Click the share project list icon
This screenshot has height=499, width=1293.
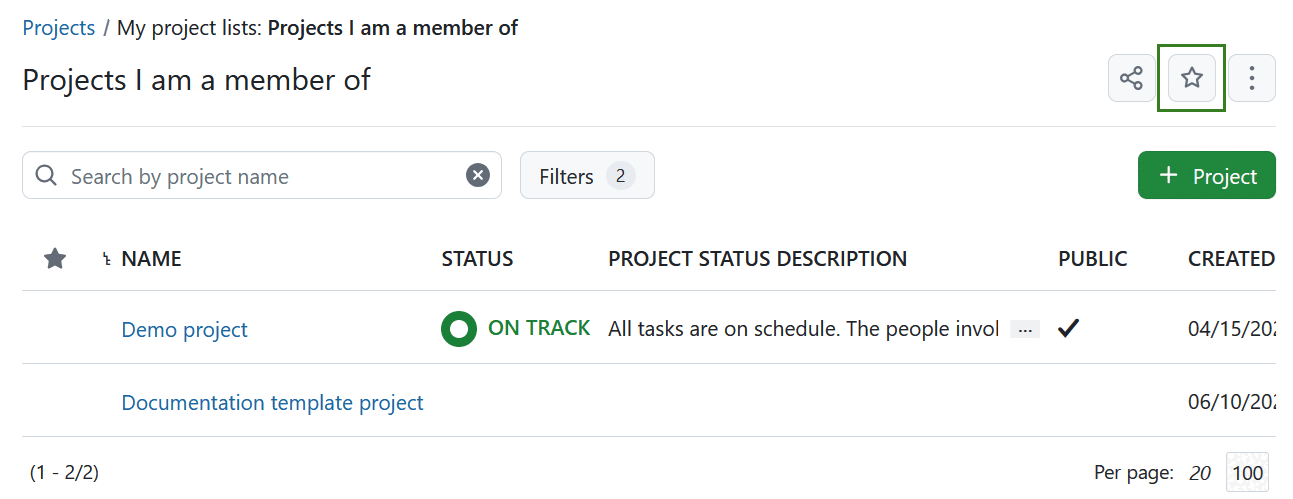1131,78
